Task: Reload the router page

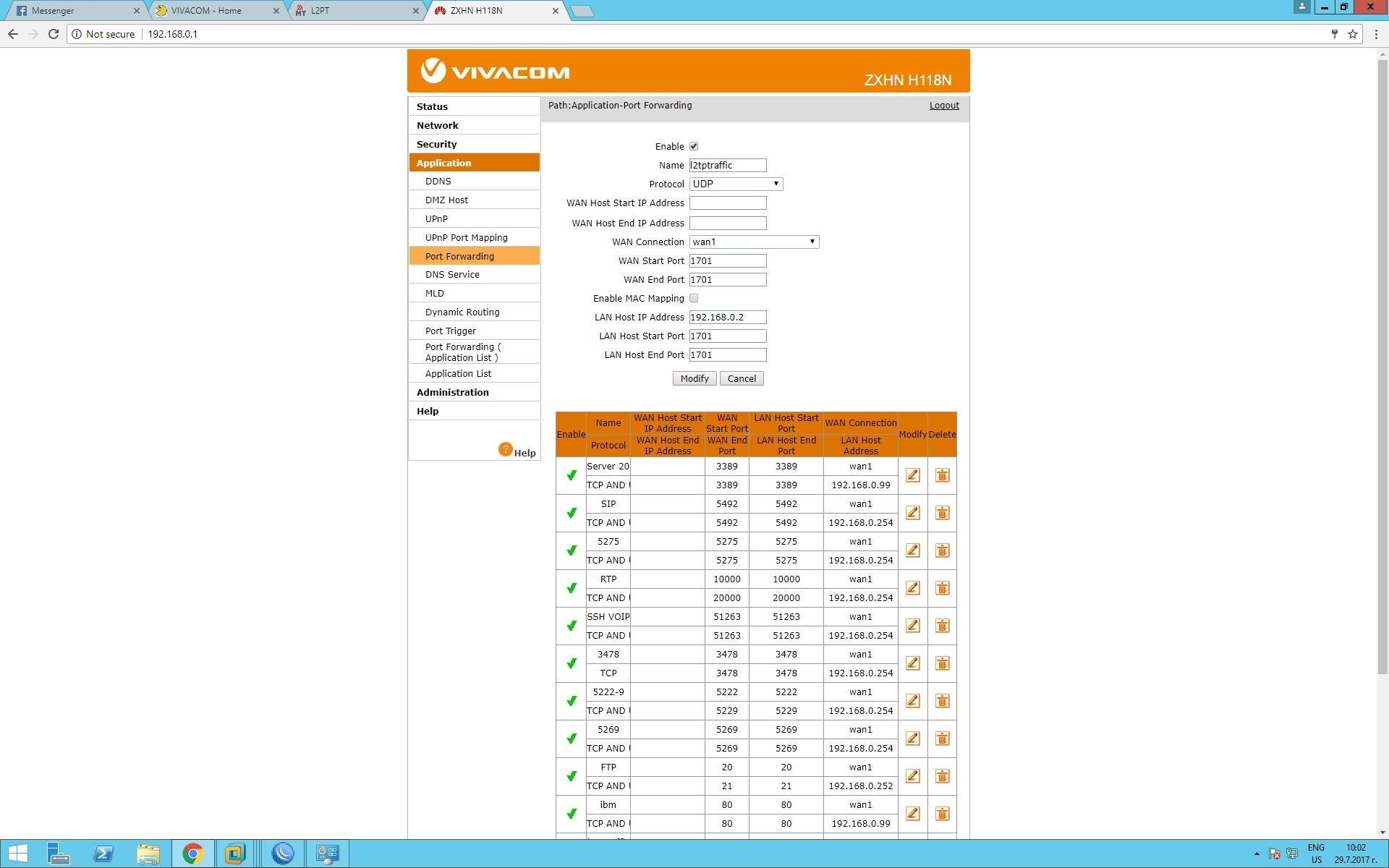Action: (54, 34)
